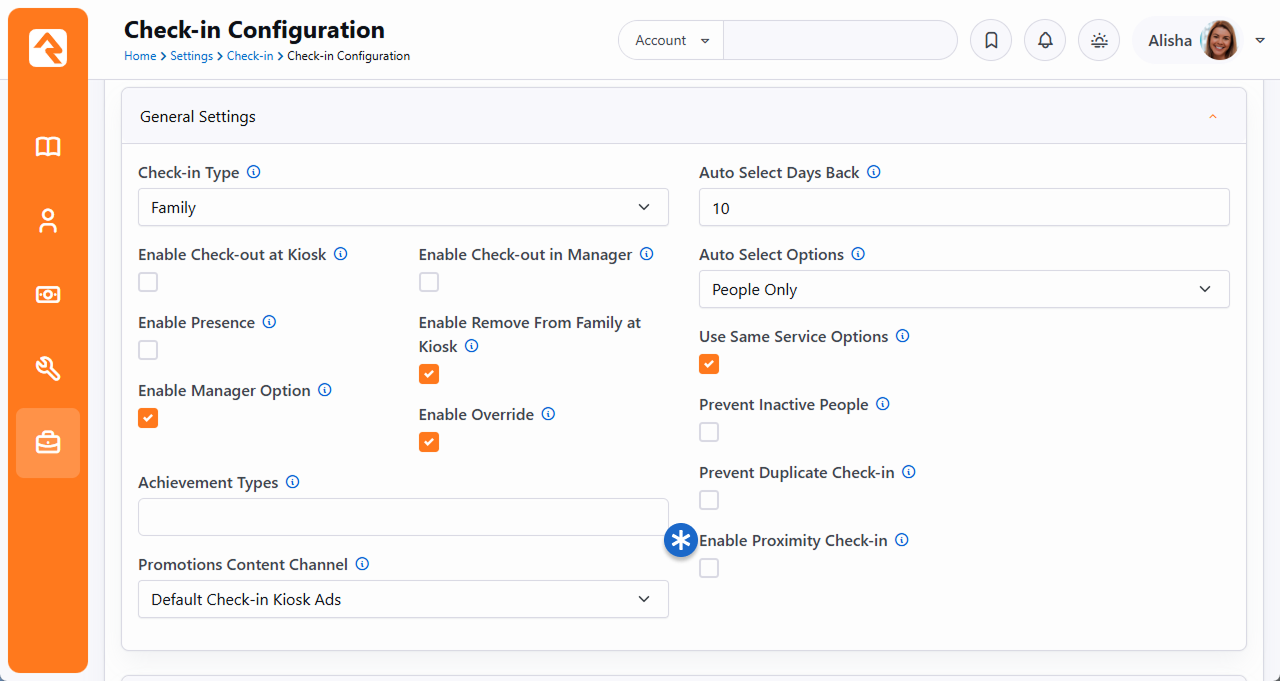The height and width of the screenshot is (681, 1280).
Task: Open the finance money icon in sidebar
Action: tap(48, 295)
